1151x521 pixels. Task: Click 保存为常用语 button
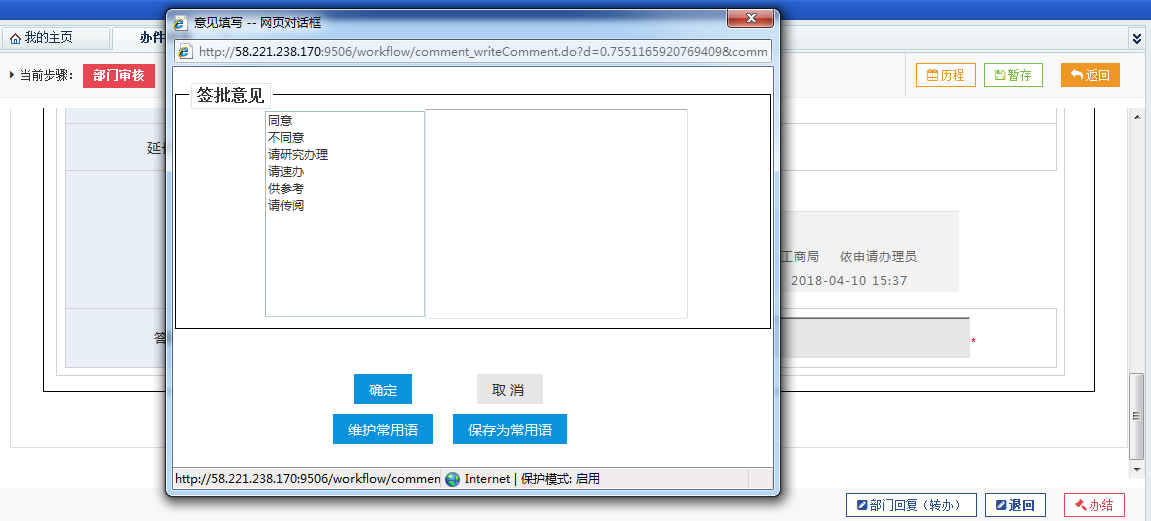point(509,429)
